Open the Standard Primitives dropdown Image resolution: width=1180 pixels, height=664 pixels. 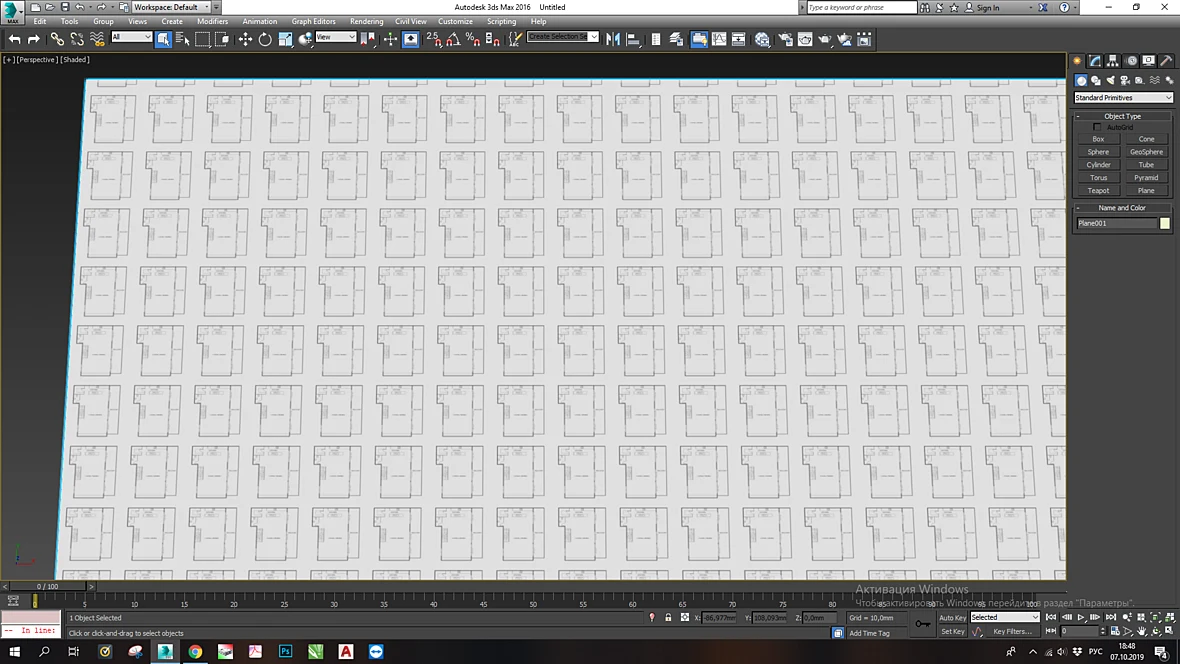tap(1123, 98)
